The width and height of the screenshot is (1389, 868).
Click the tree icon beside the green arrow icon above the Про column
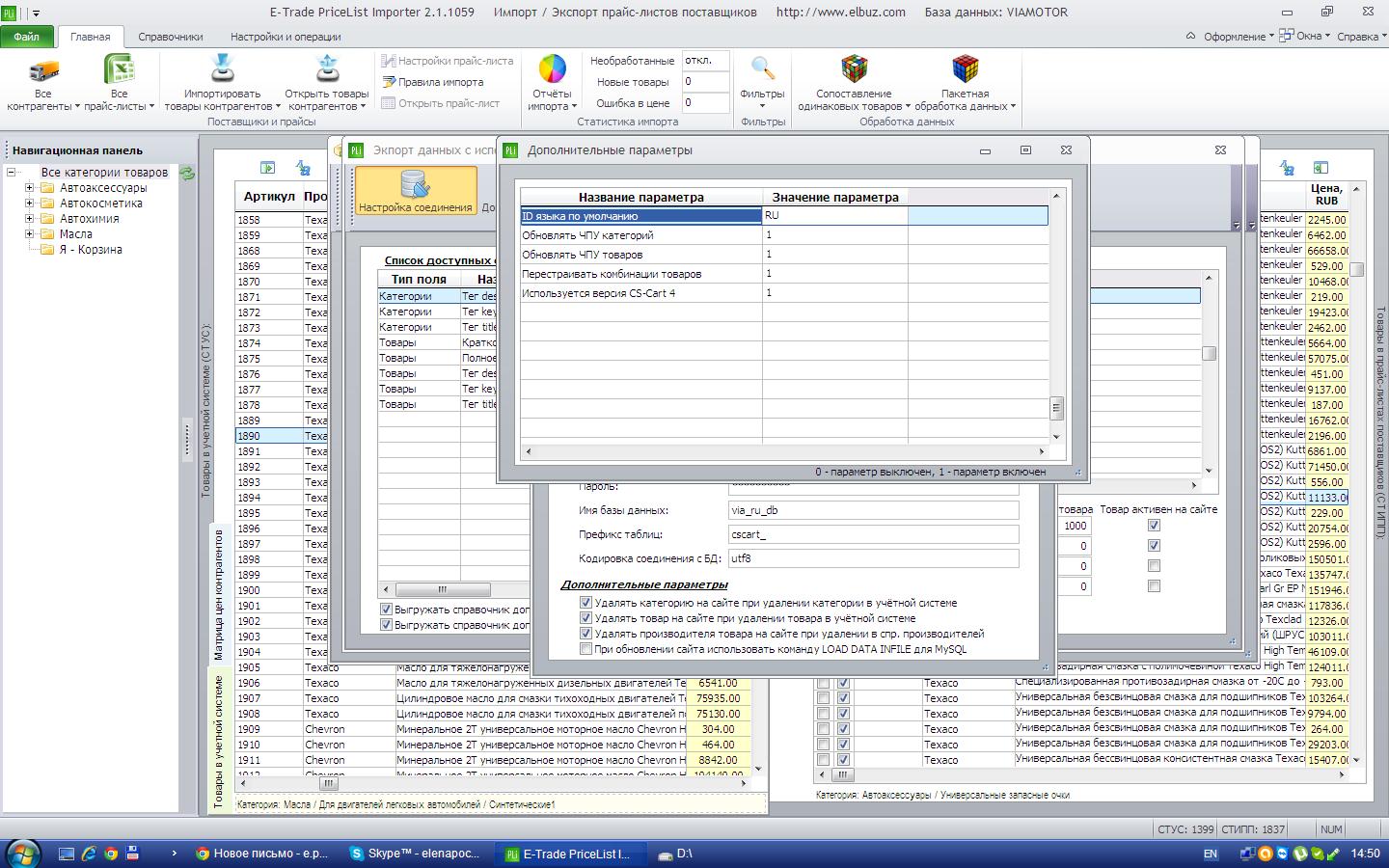click(x=304, y=168)
